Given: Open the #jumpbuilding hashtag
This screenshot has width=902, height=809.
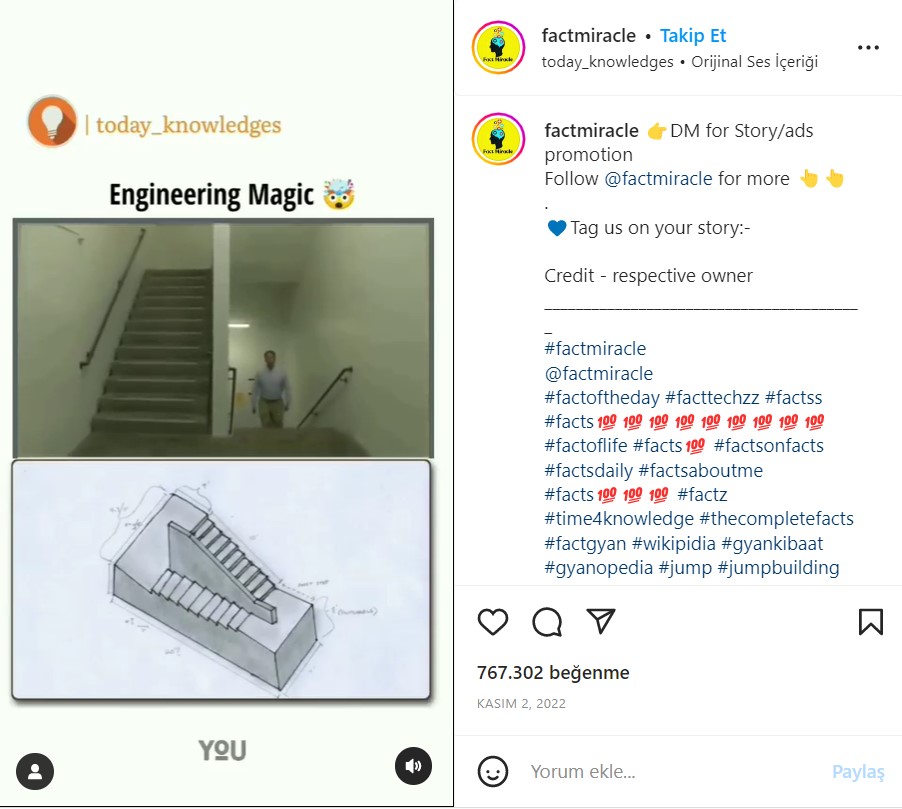Looking at the screenshot, I should (x=778, y=567).
